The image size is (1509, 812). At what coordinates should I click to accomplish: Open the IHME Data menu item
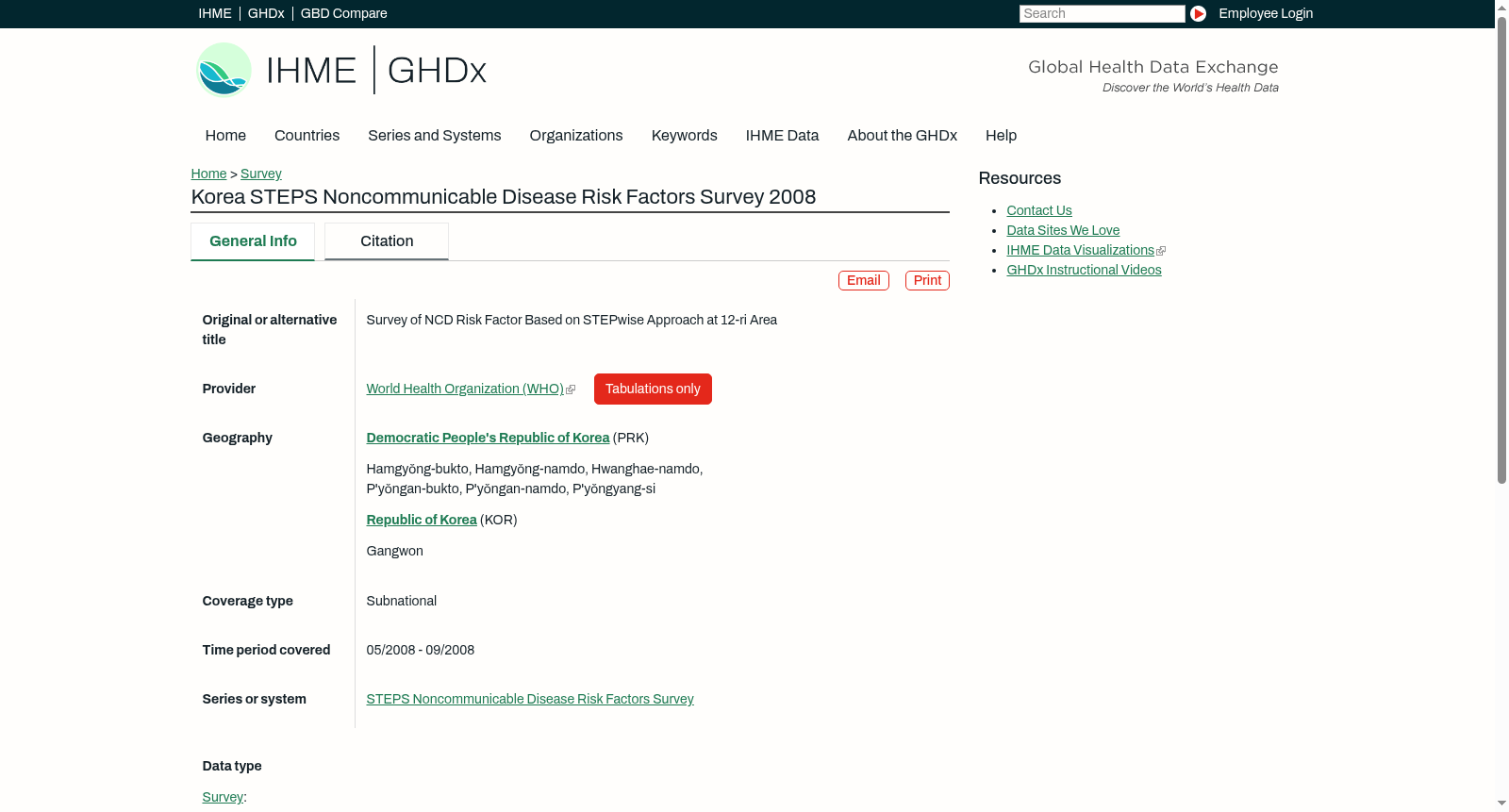pyautogui.click(x=782, y=136)
